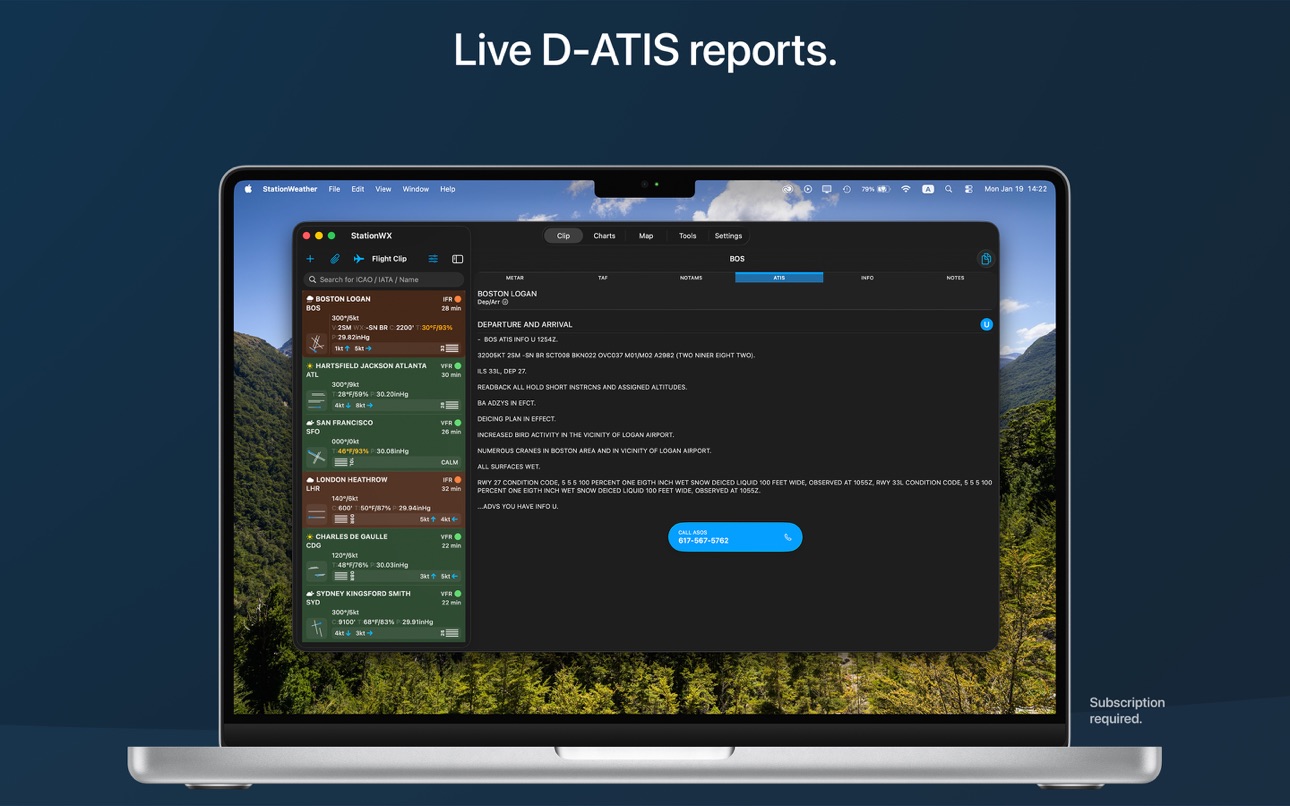Screen dimensions: 1290x806
Task: Switch to the Tools segment
Action: pyautogui.click(x=687, y=236)
